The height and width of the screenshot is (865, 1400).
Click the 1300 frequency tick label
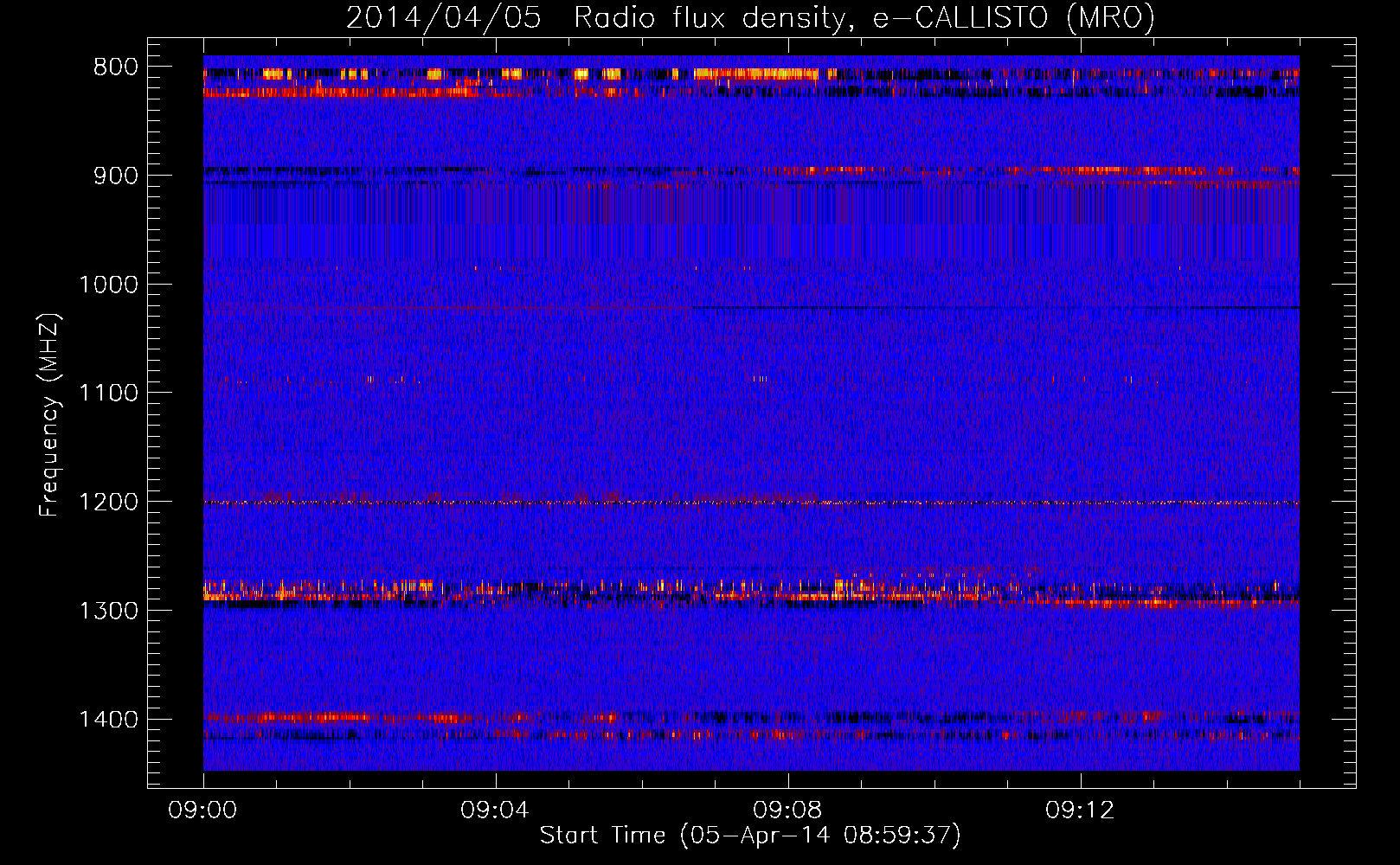point(107,612)
